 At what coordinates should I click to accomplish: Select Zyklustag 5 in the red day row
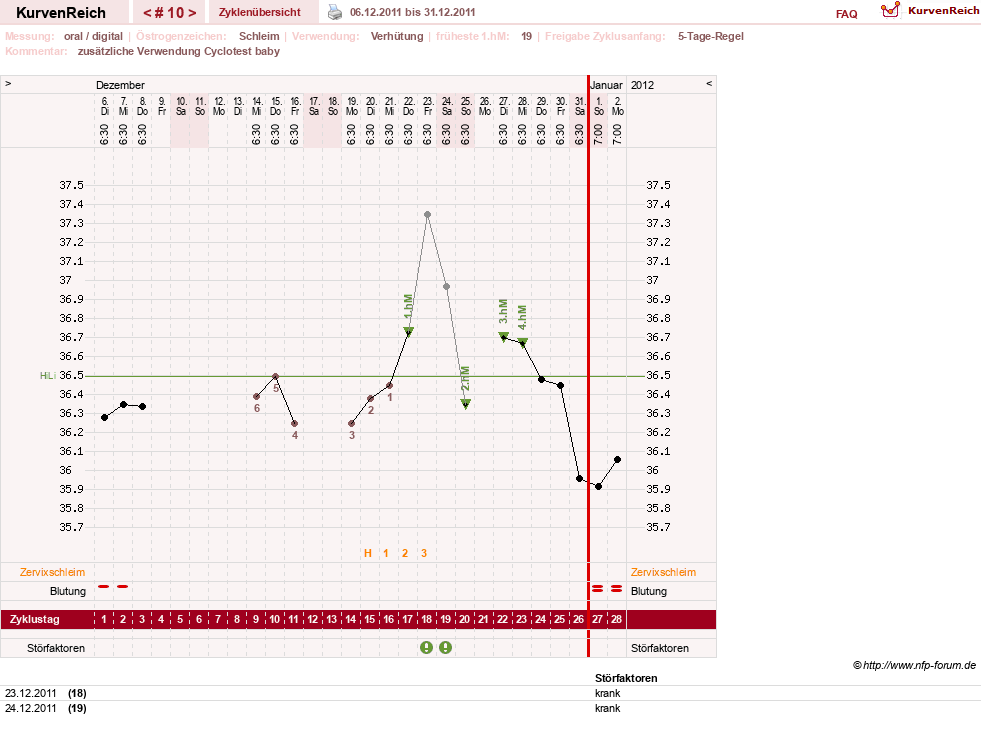[x=180, y=619]
